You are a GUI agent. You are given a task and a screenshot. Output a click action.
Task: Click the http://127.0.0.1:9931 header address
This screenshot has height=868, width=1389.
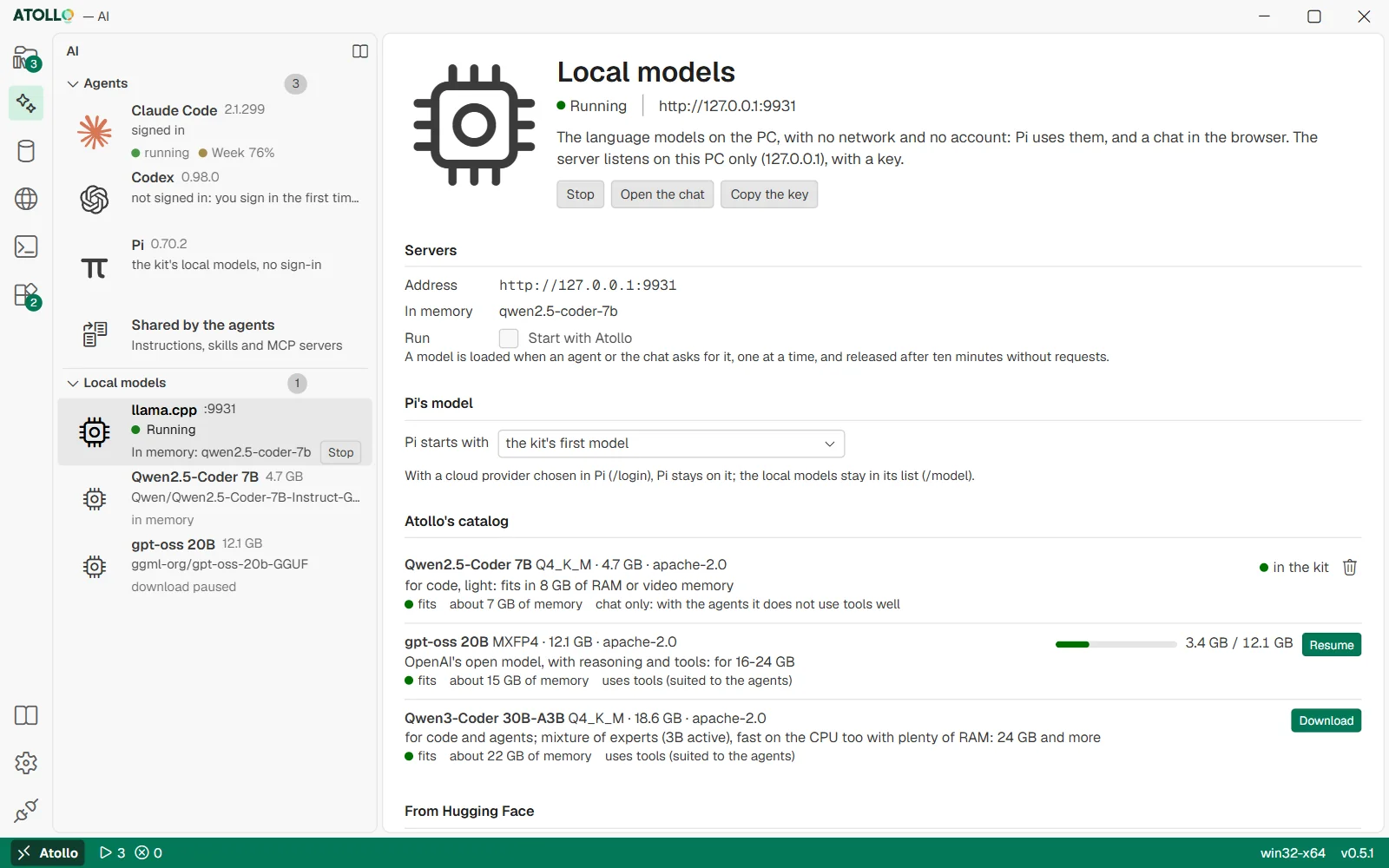tap(727, 106)
